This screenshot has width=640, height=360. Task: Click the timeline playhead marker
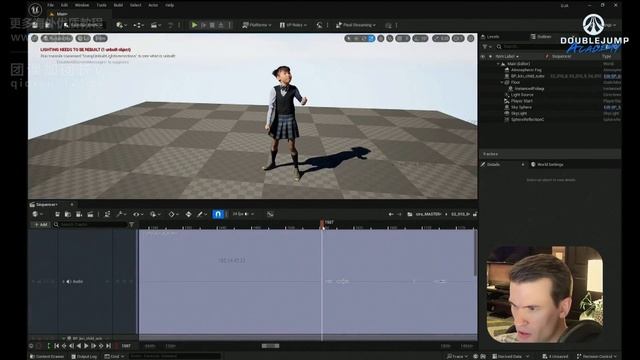pyautogui.click(x=322, y=223)
